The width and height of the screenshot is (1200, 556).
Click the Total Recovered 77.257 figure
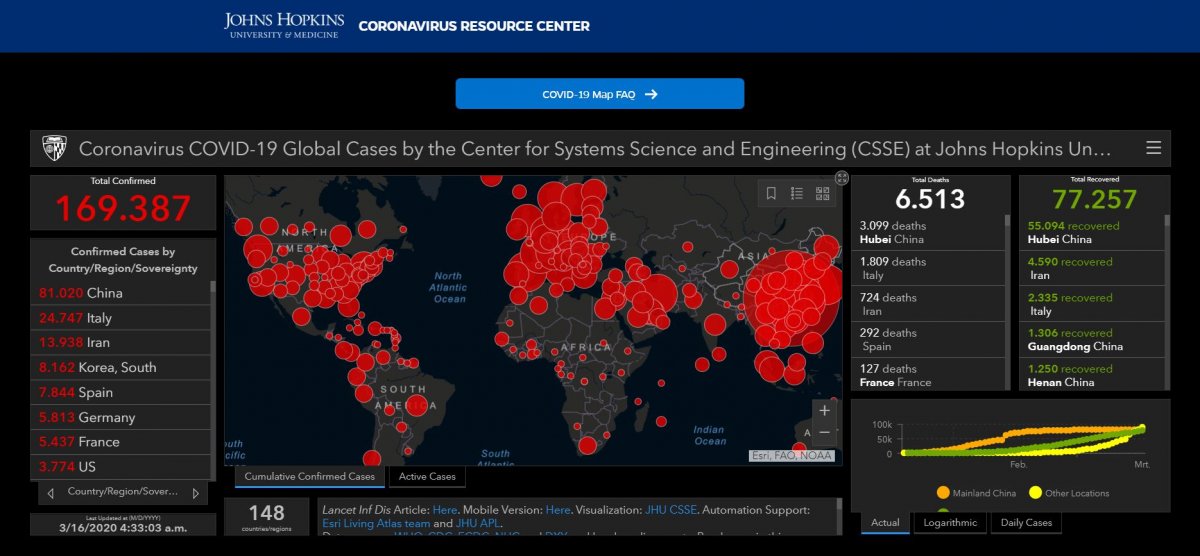point(1095,198)
